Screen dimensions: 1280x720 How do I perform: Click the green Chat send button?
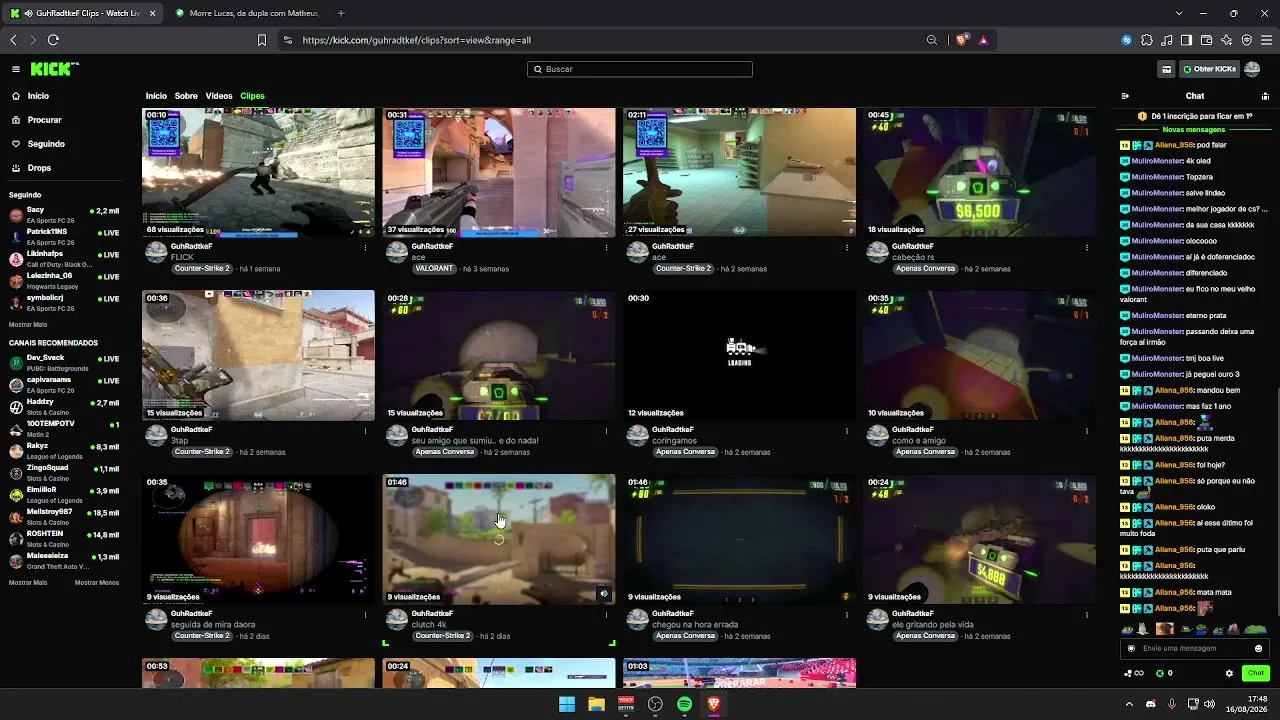[1256, 673]
